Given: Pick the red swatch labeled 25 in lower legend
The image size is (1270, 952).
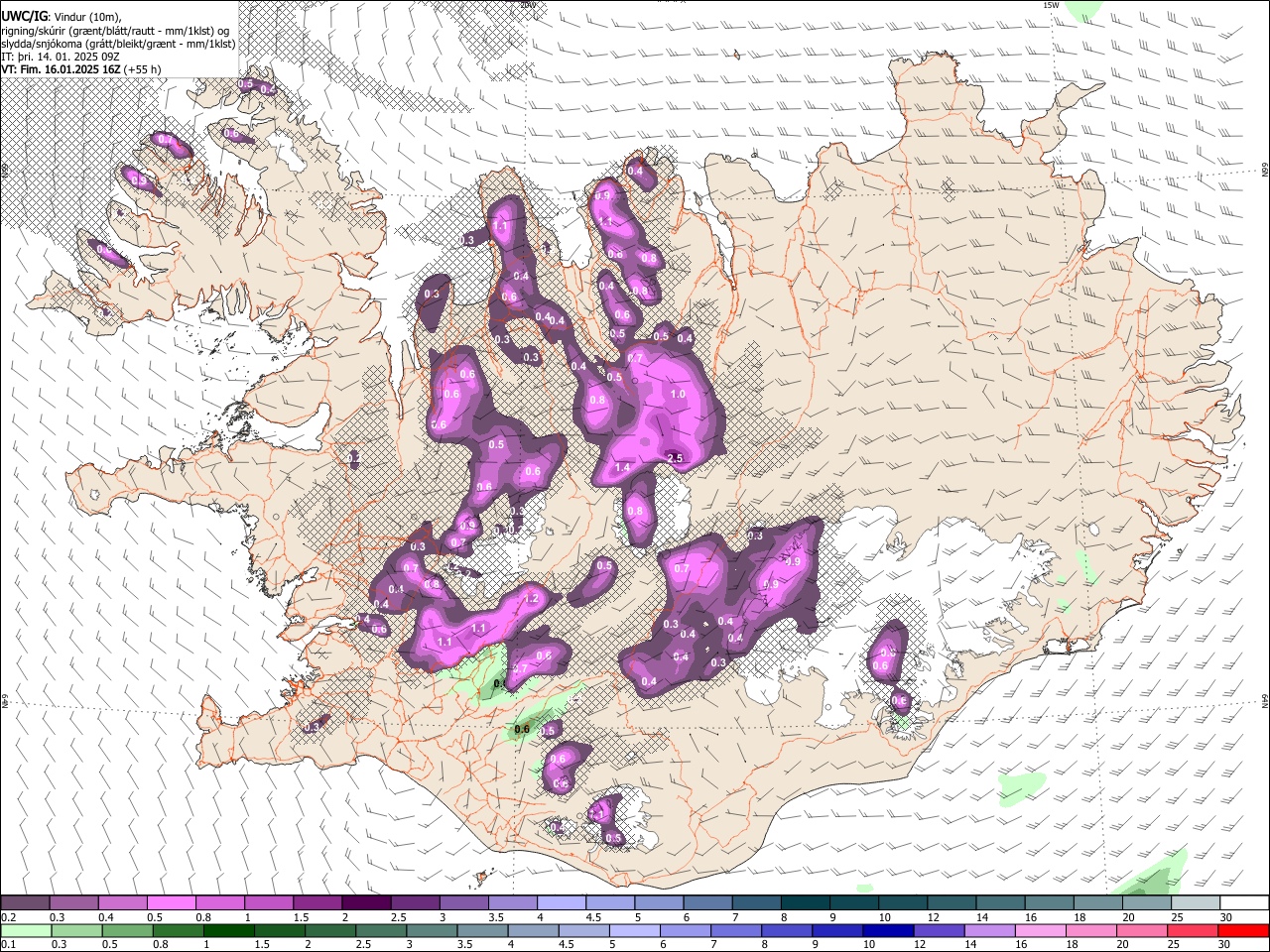Looking at the screenshot, I should (1192, 931).
